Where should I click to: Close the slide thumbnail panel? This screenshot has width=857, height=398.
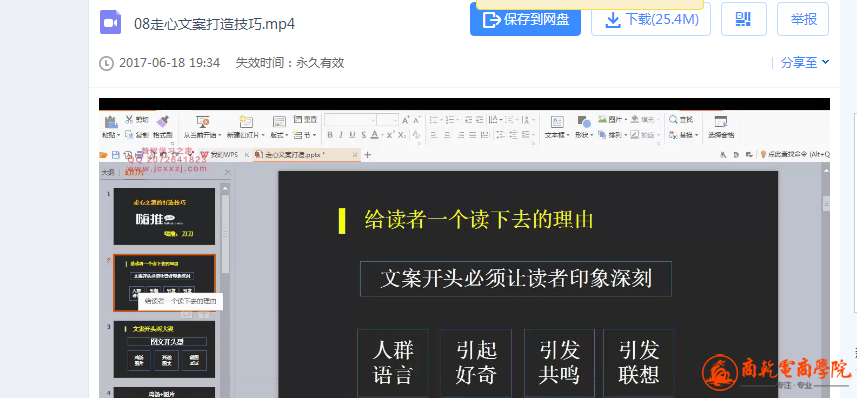[x=229, y=173]
